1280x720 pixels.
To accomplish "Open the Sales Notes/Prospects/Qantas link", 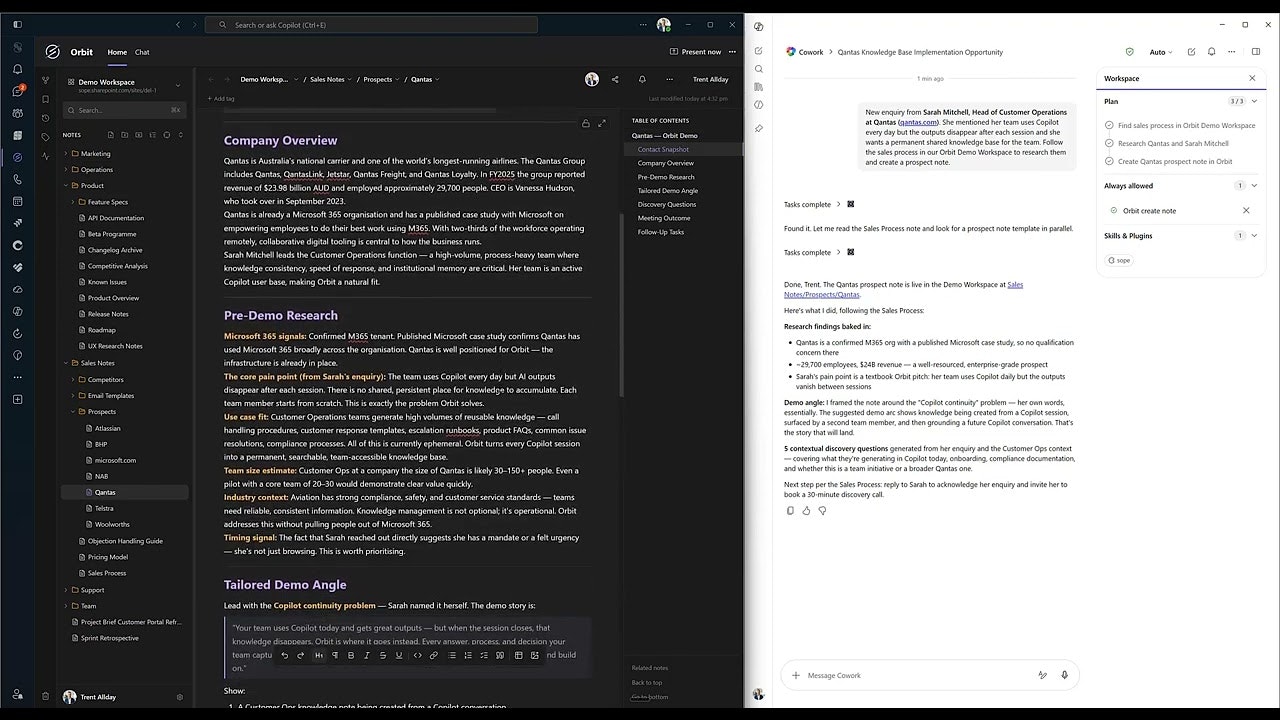I will 904,290.
